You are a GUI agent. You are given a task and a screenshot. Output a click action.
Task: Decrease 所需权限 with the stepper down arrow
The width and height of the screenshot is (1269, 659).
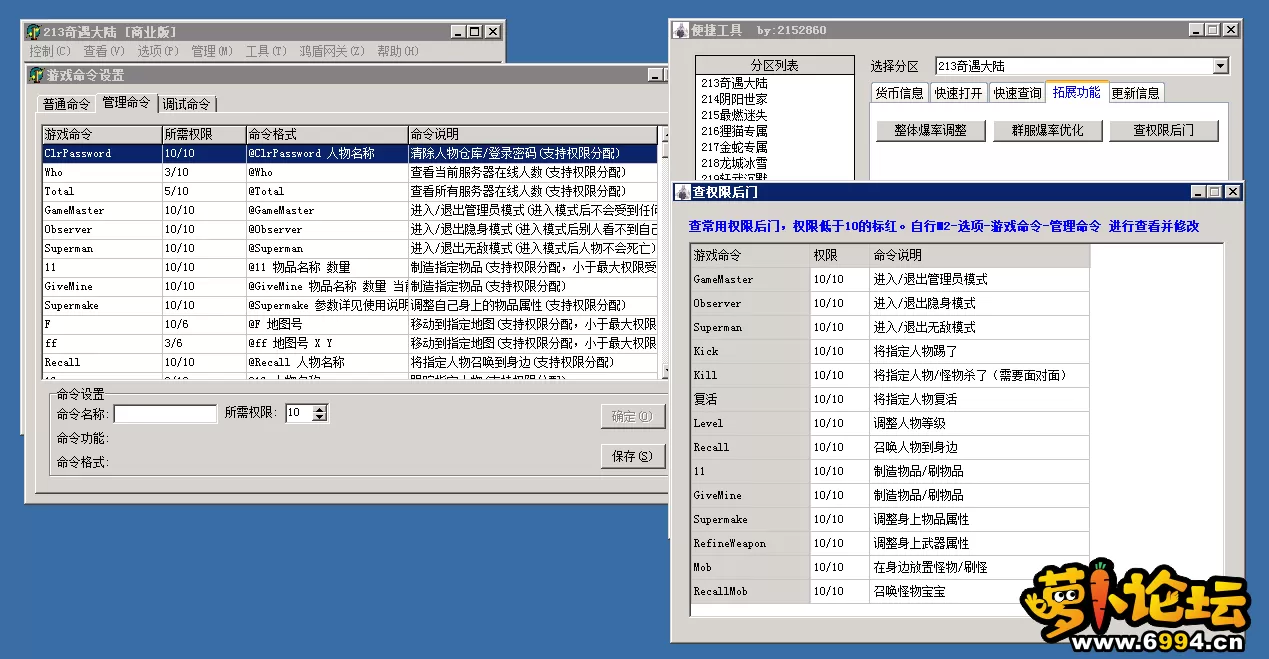pyautogui.click(x=320, y=417)
